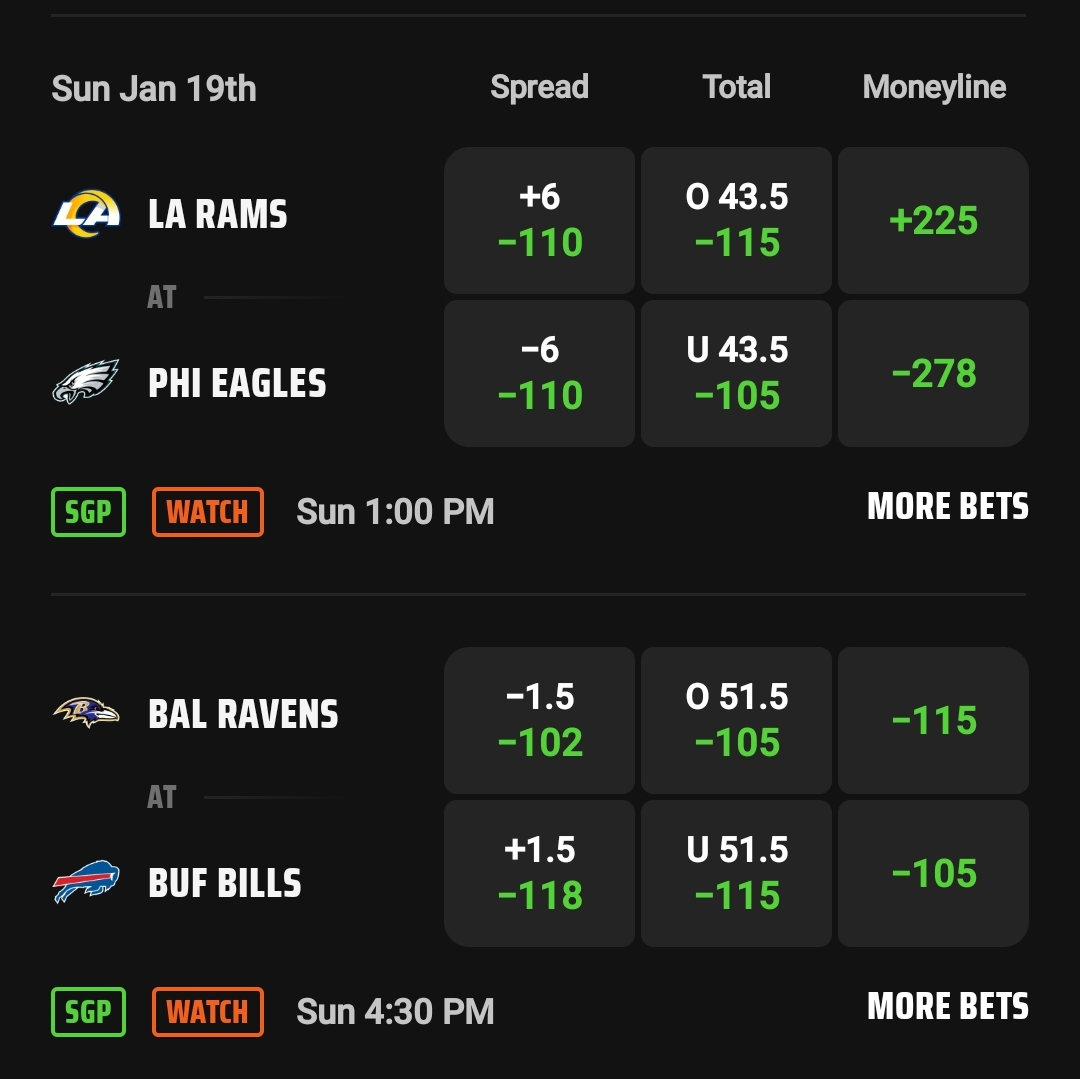
Task: Open the BUF BILLS team name
Action: click(x=225, y=883)
